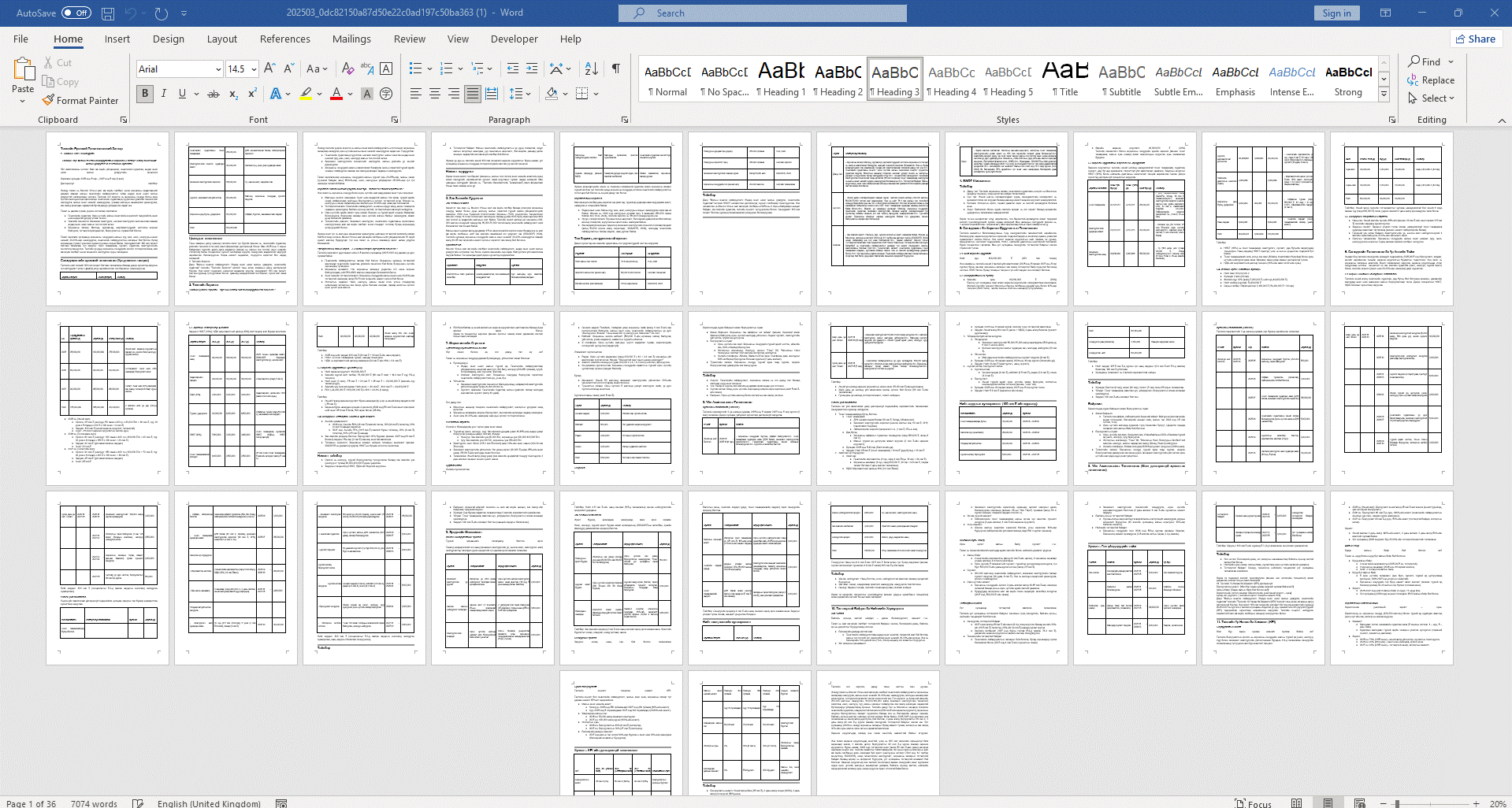Toggle the AutoSave switch
1512x808 pixels.
click(x=76, y=13)
